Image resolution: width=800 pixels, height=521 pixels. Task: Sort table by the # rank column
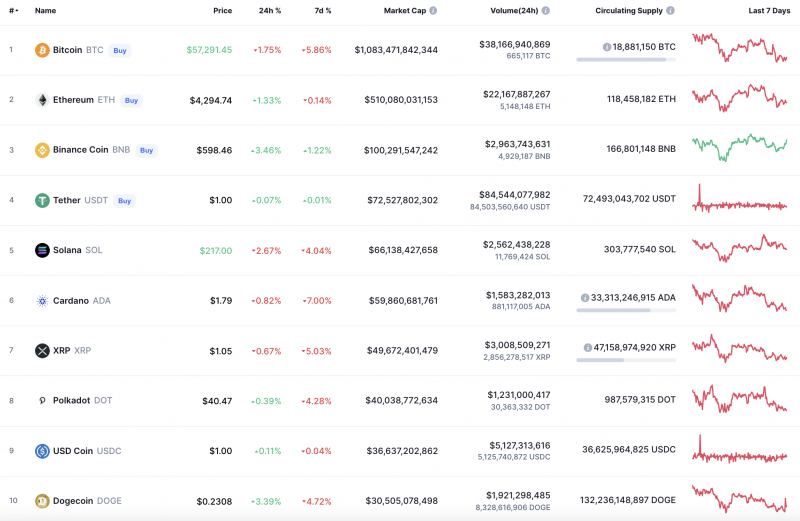13,10
